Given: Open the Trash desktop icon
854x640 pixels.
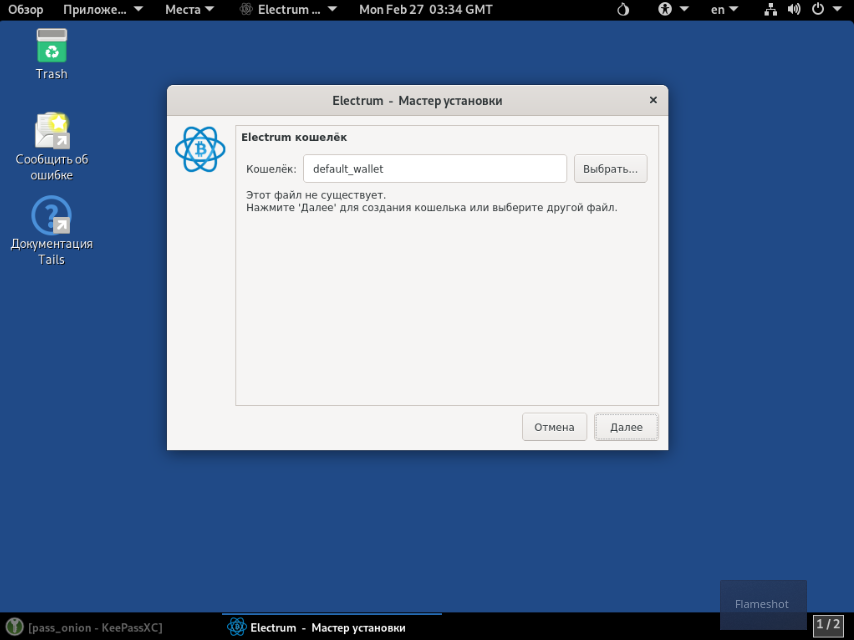Looking at the screenshot, I should [x=51, y=47].
